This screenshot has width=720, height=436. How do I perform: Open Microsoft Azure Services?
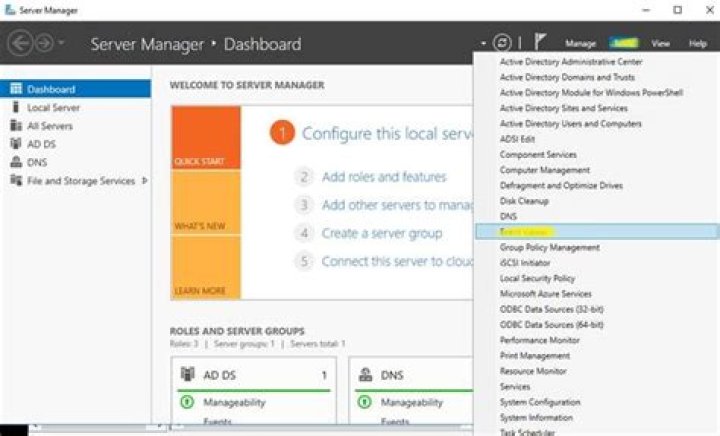click(x=546, y=294)
